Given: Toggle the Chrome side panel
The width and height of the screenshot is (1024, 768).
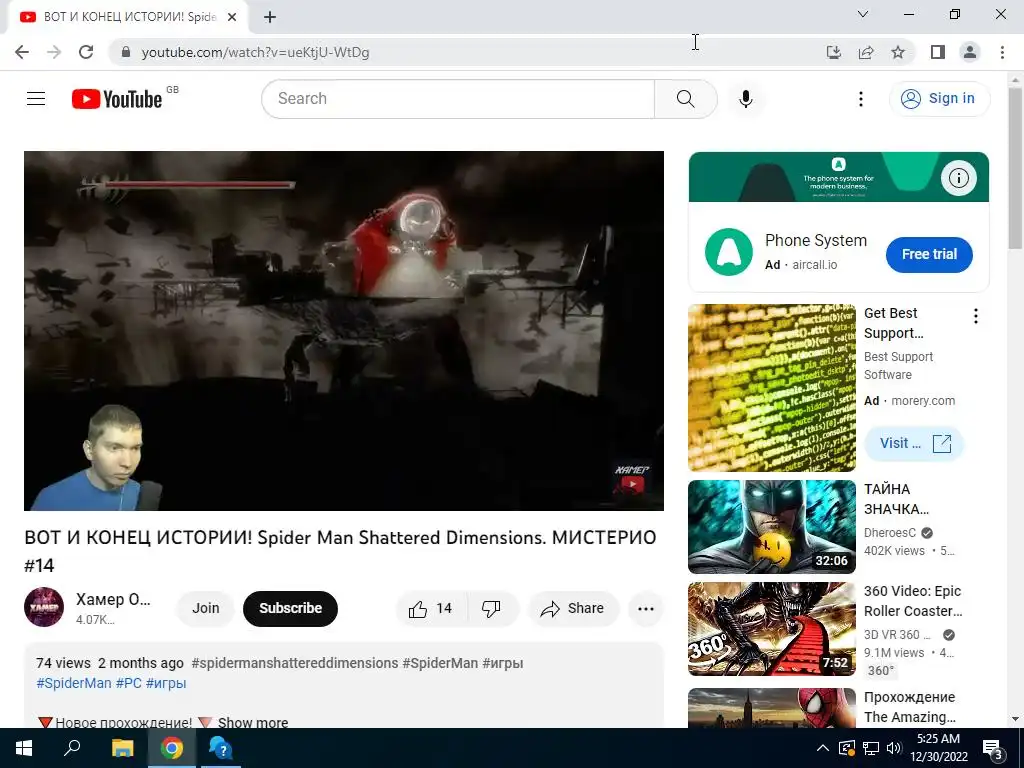Looking at the screenshot, I should tap(938, 52).
